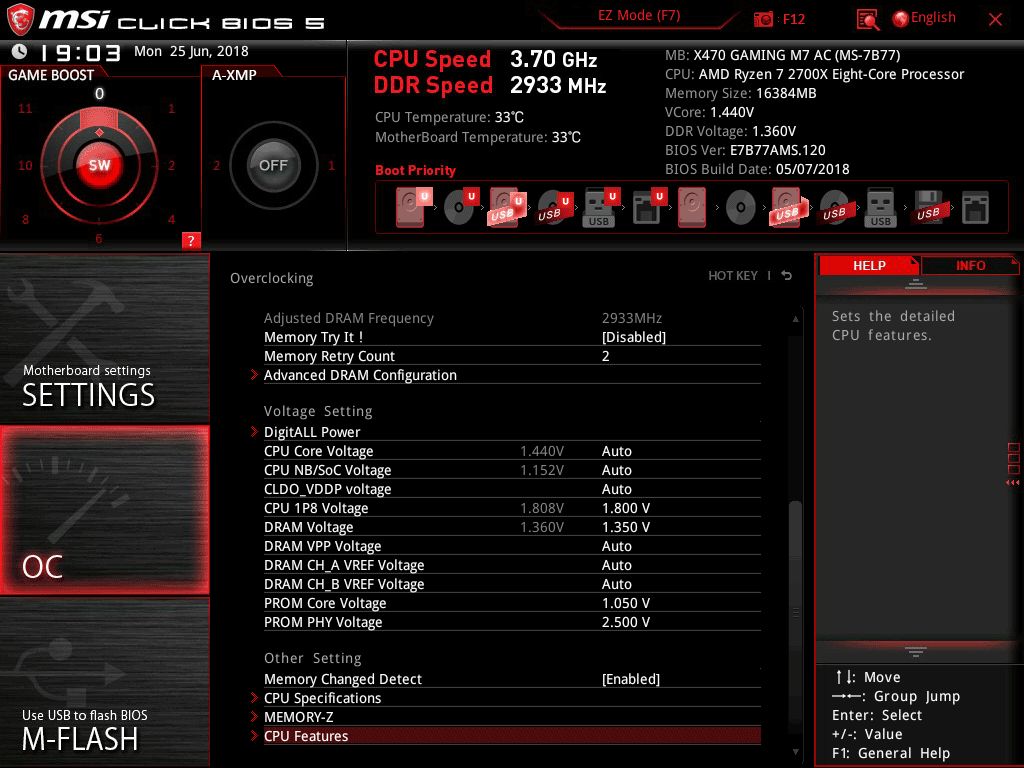Expand the triple-arrow panel on right edge
Image resolution: width=1024 pixels, height=768 pixels.
1012,483
